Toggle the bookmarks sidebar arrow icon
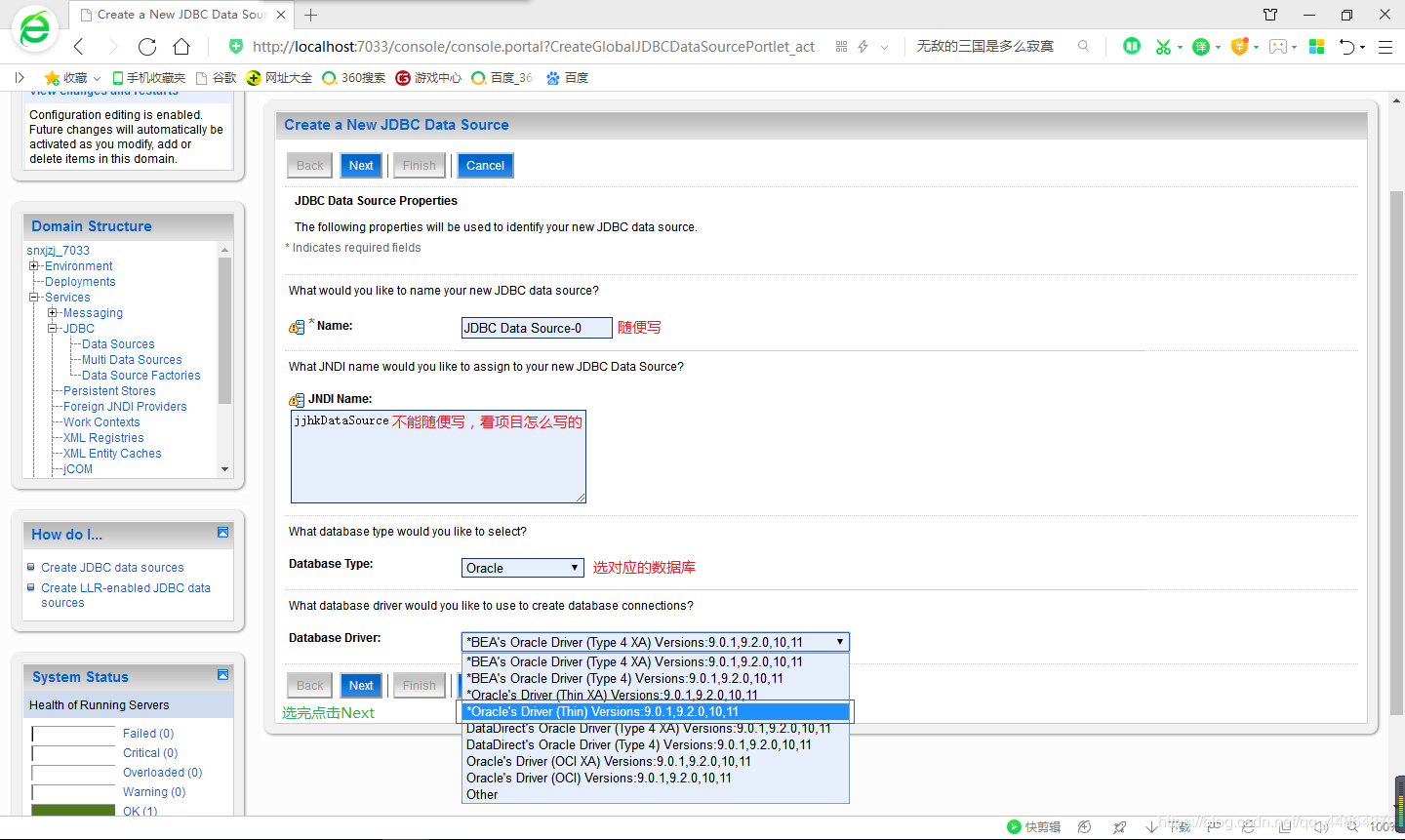Screen dimensions: 1405x840 pos(20,77)
